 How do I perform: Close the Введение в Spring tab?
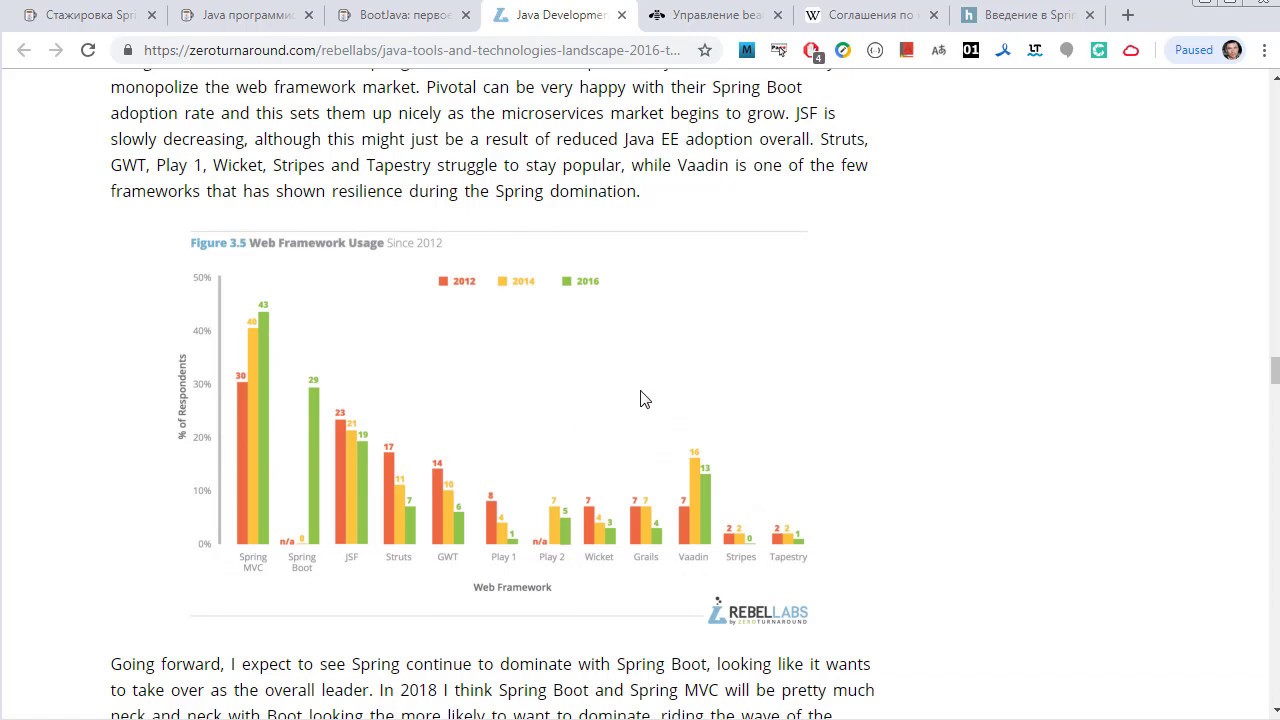pyautogui.click(x=1090, y=15)
